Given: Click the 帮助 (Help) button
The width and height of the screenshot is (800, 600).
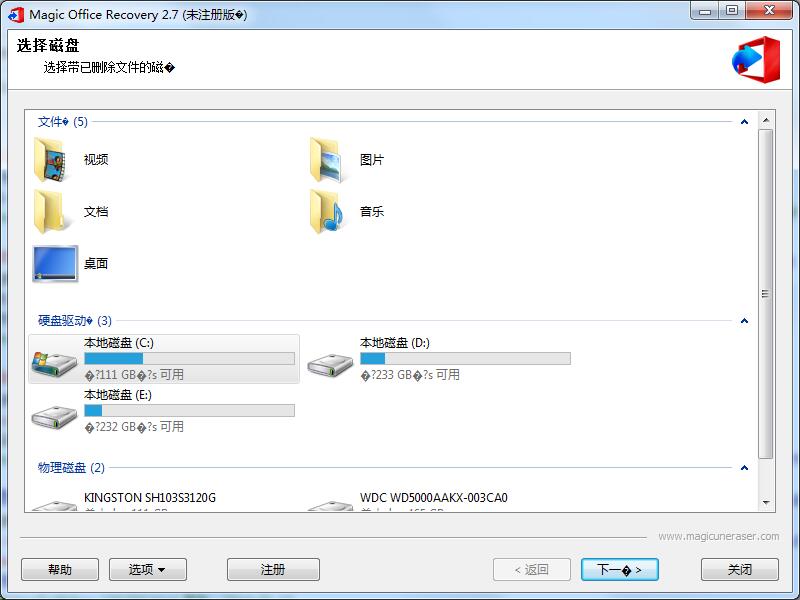Looking at the screenshot, I should coord(59,569).
